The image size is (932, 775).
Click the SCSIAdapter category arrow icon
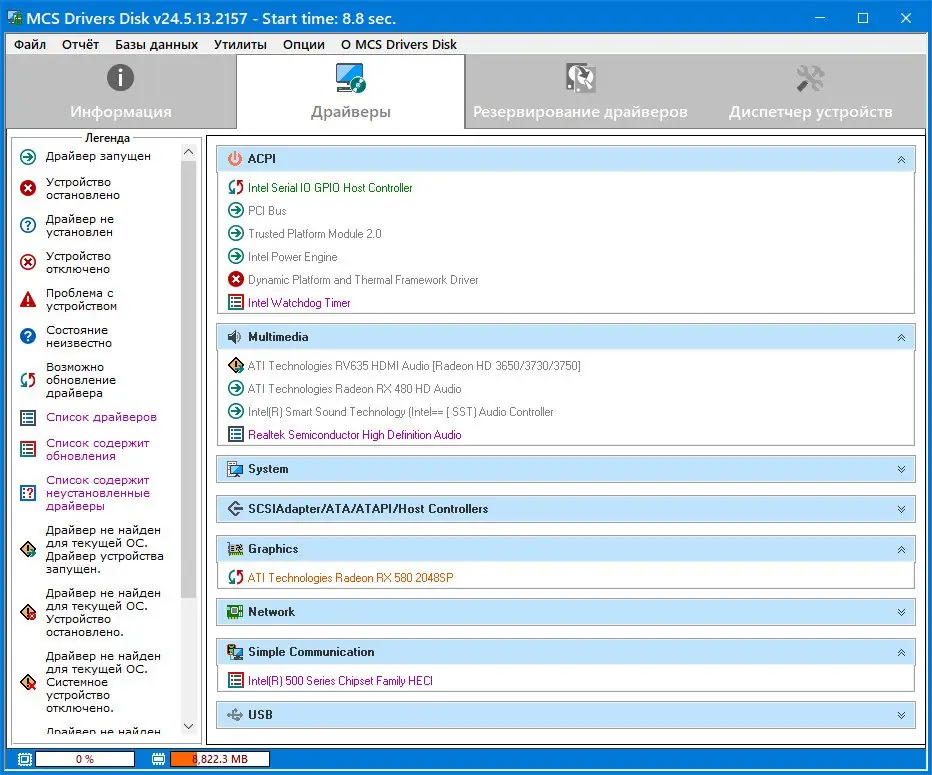[235, 509]
